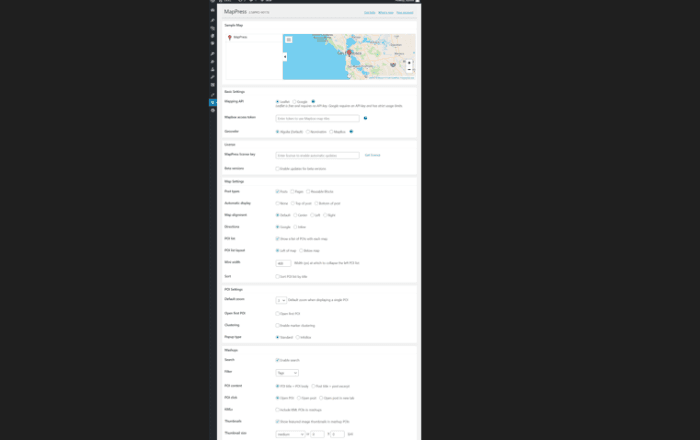700x440 pixels.
Task: Select Top of post automatic display
Action: 293,203
